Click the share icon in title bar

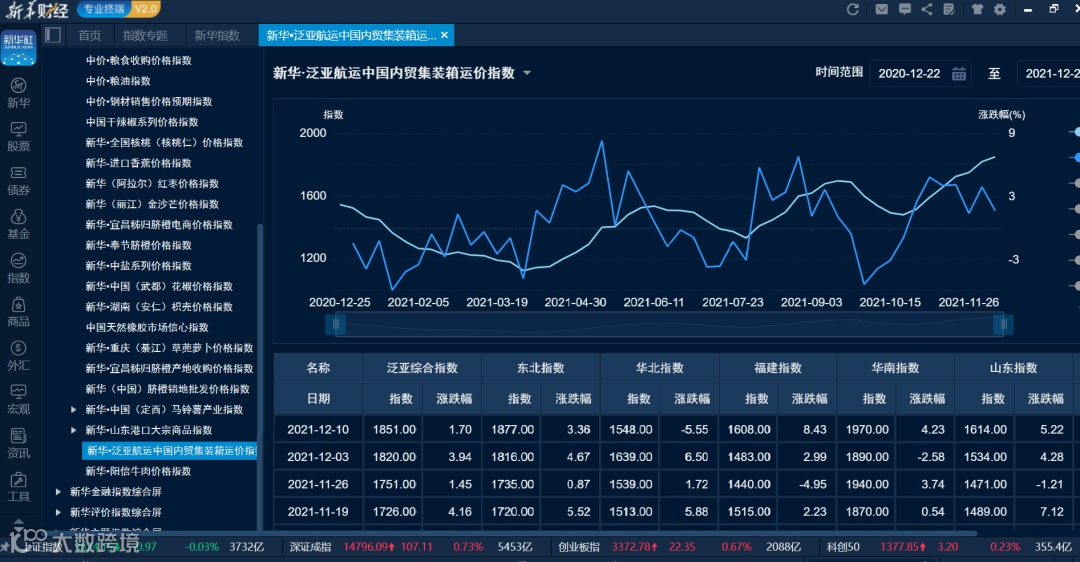pyautogui.click(x=927, y=9)
